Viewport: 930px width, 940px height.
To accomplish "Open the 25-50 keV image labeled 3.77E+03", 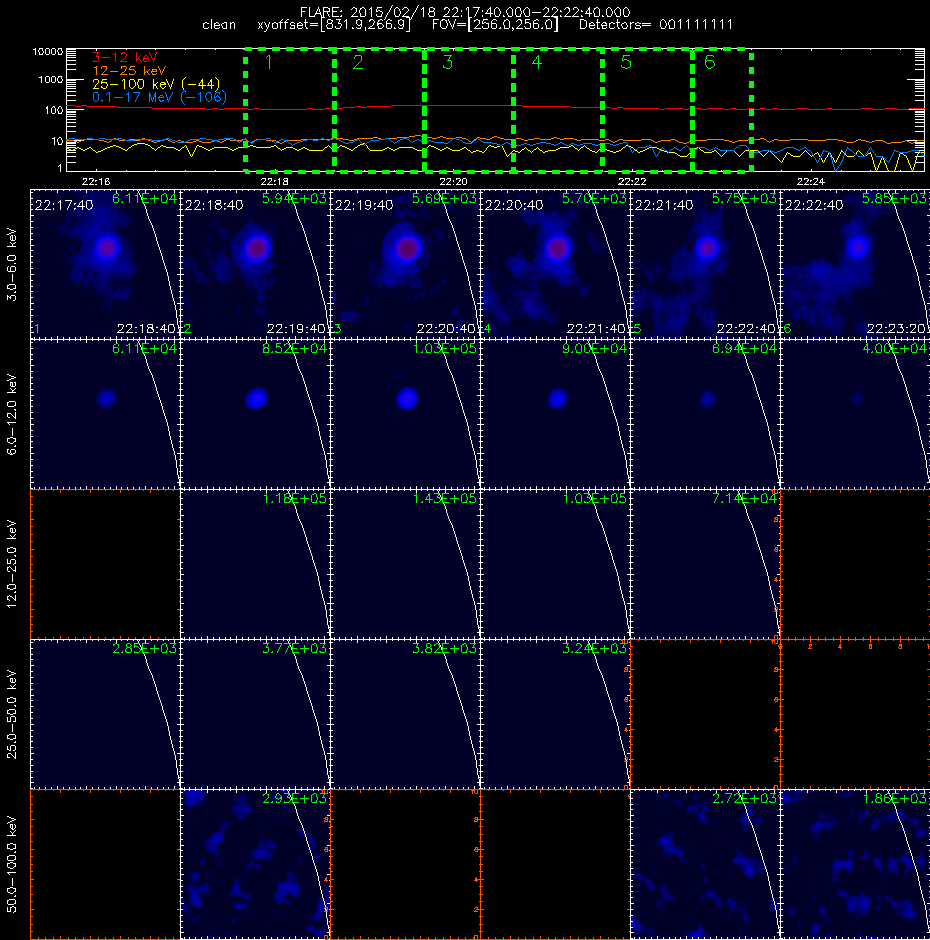I will pos(255,714).
